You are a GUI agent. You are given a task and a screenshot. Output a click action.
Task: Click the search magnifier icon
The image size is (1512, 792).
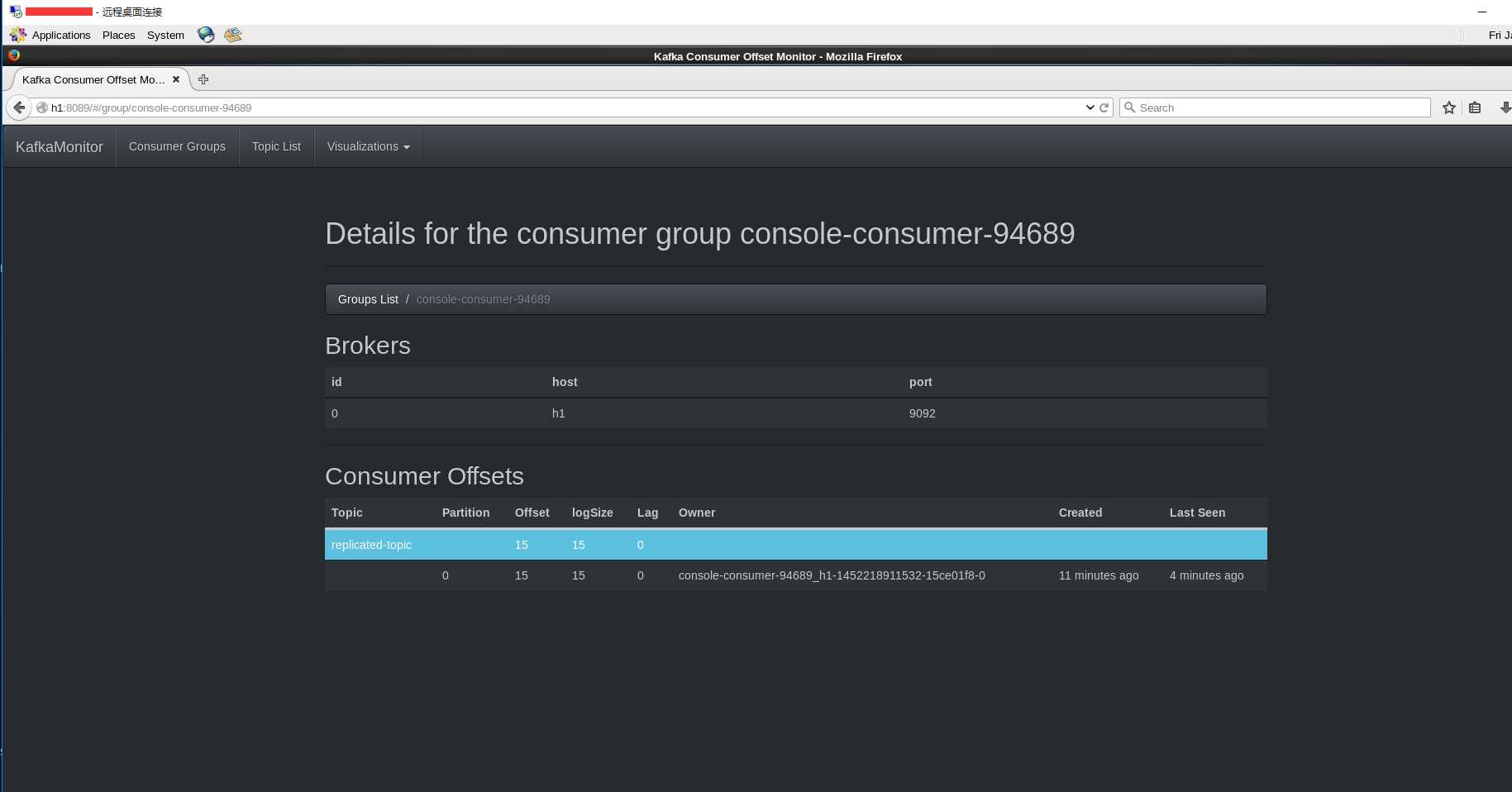(1129, 107)
